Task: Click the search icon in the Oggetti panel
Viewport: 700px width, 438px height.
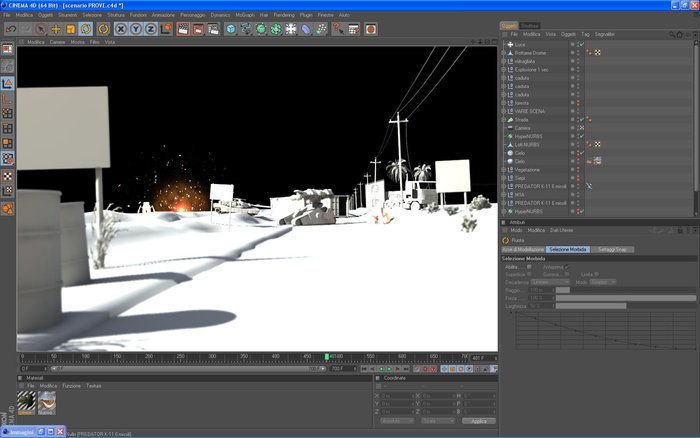Action: 673,34
